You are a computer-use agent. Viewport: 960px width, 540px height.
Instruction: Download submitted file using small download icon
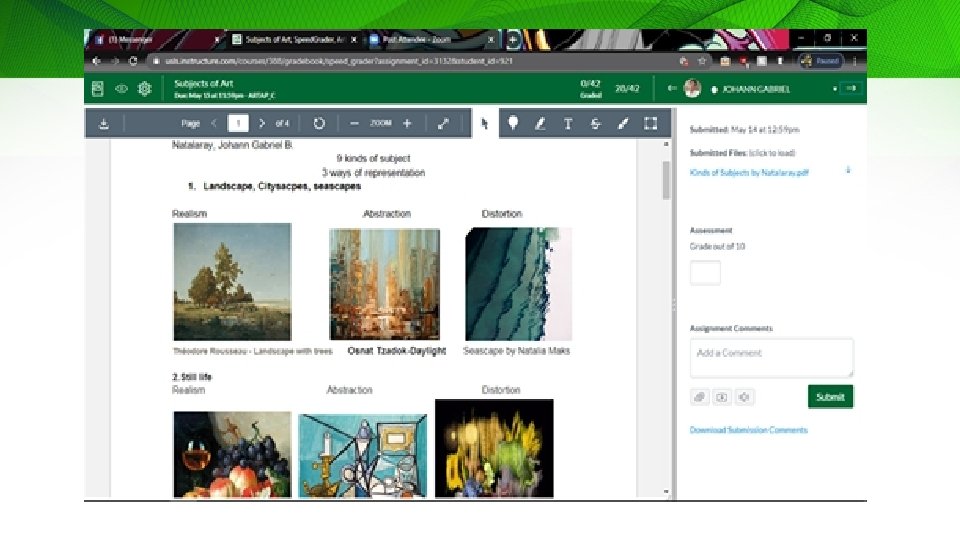(x=848, y=170)
